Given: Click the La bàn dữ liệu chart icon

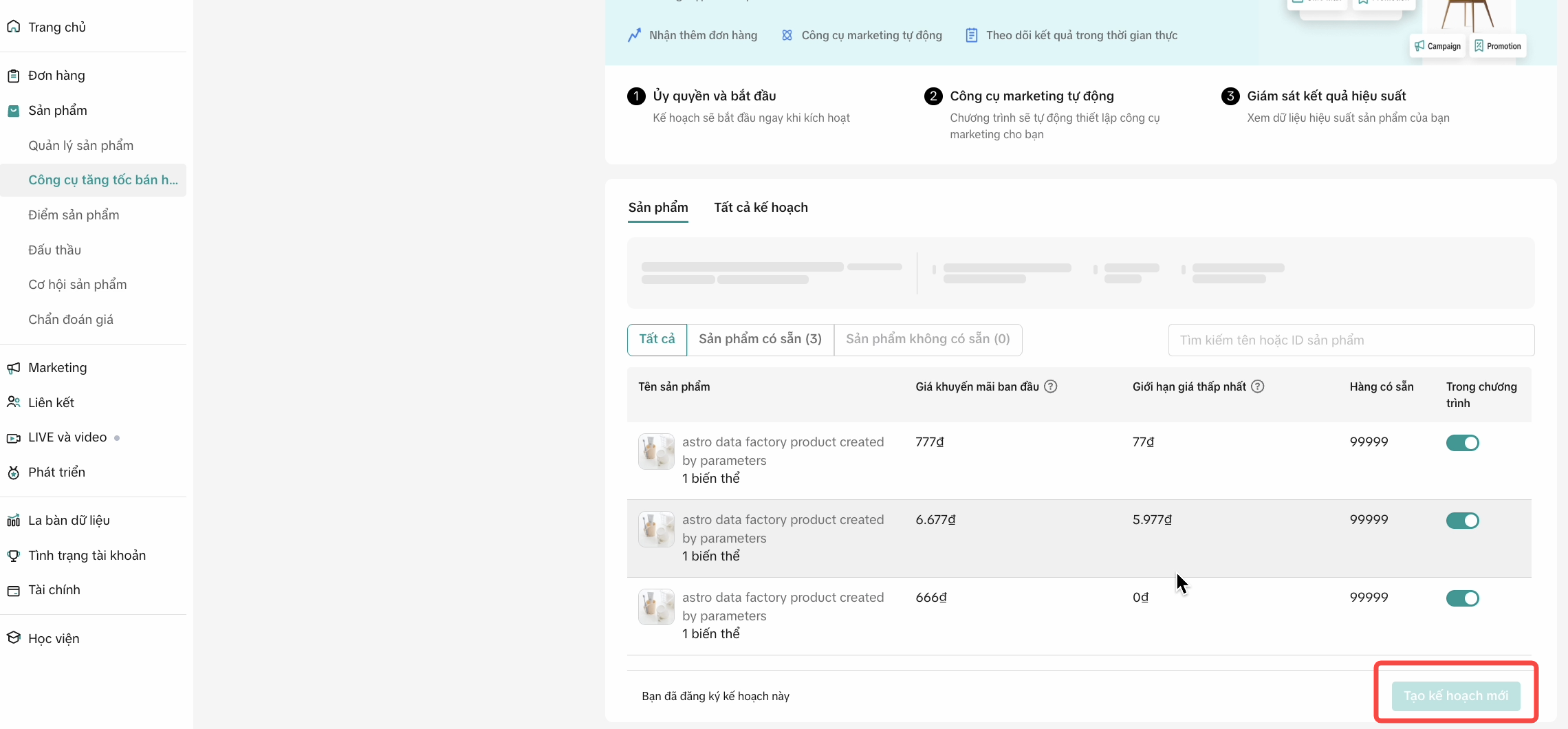Looking at the screenshot, I should tap(13, 521).
